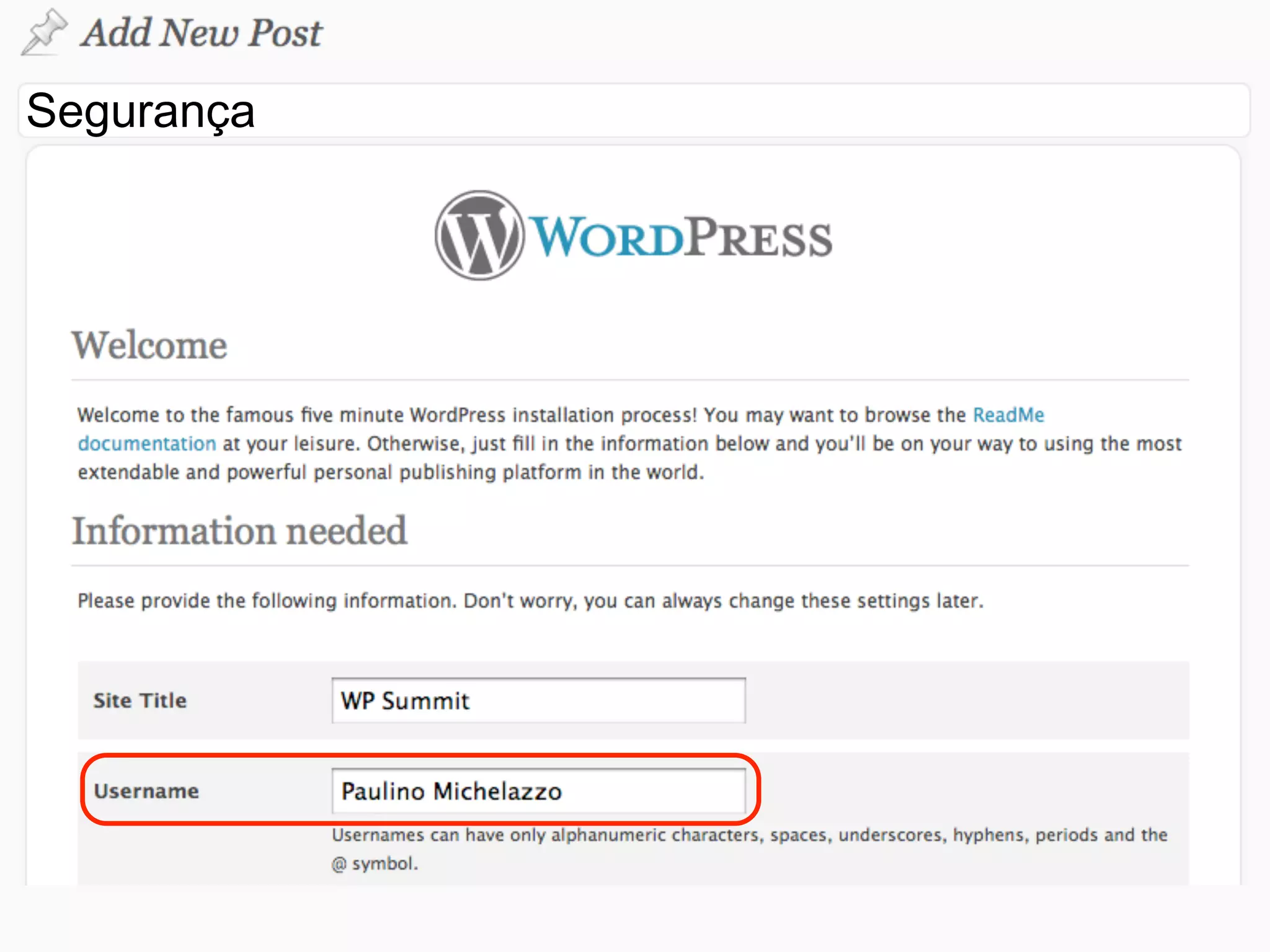The image size is (1270, 952).
Task: Click the Add New Post heading
Action: pyautogui.click(x=202, y=33)
